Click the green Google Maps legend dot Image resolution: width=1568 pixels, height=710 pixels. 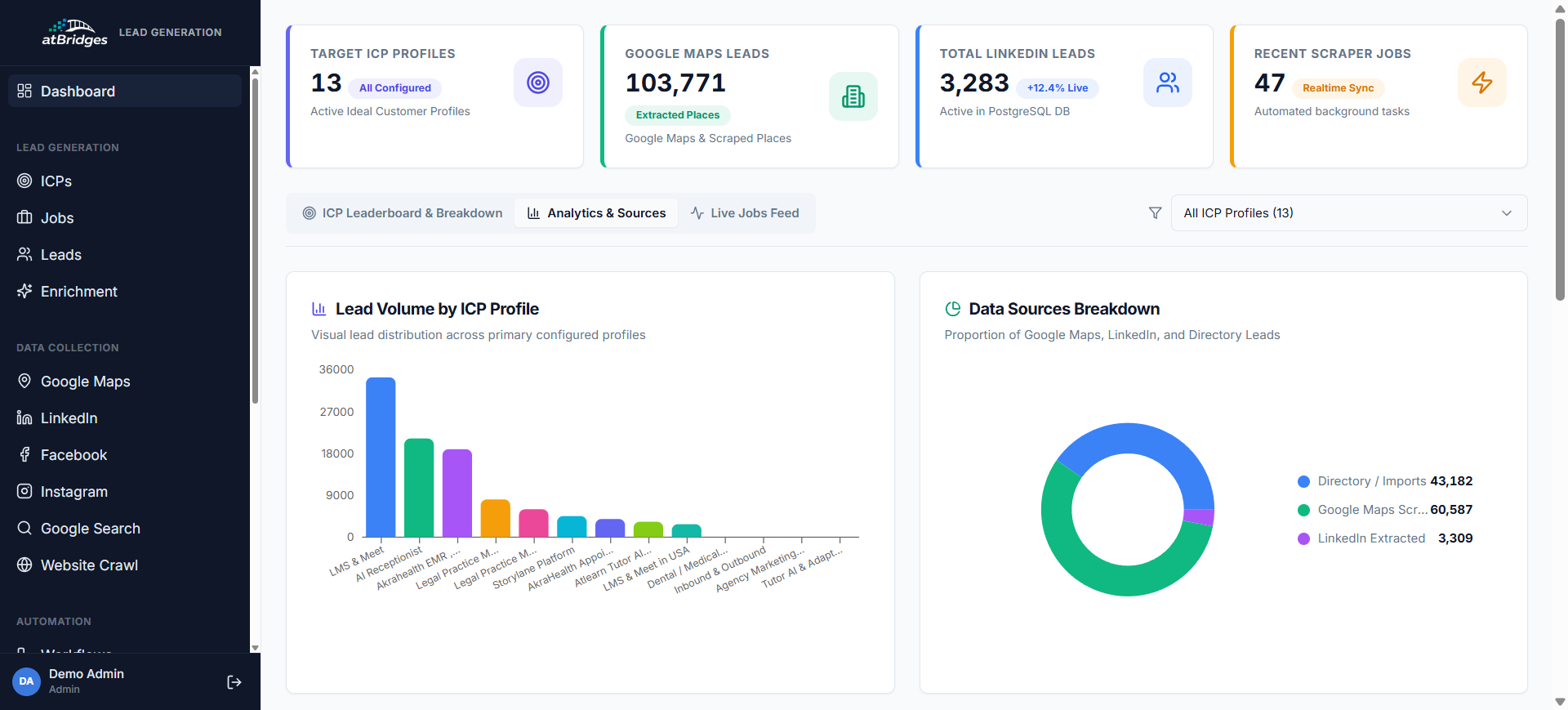click(x=1303, y=511)
